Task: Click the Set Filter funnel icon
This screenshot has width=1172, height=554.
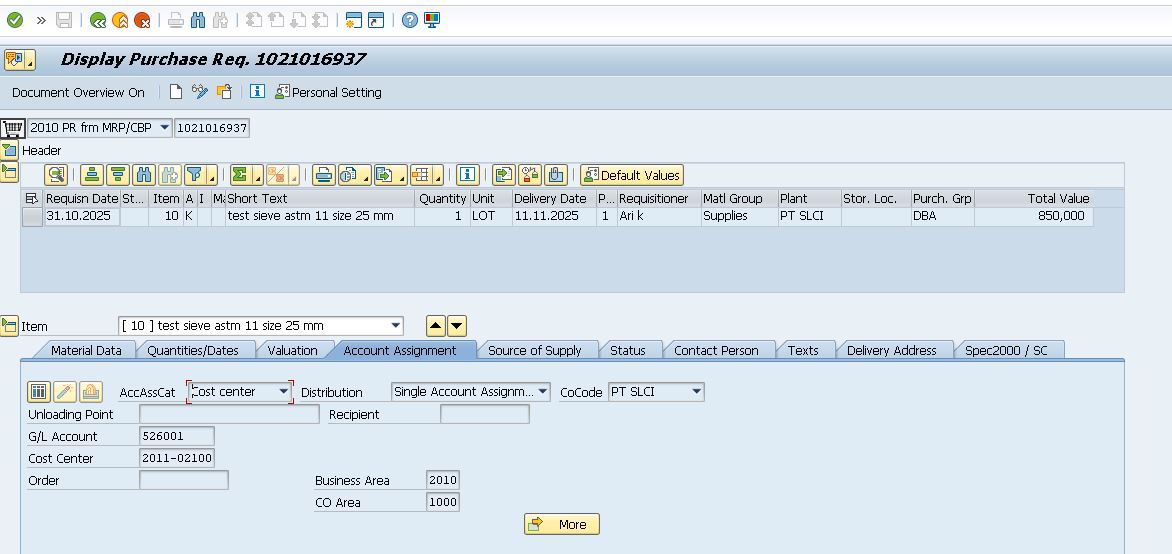Action: 194,175
